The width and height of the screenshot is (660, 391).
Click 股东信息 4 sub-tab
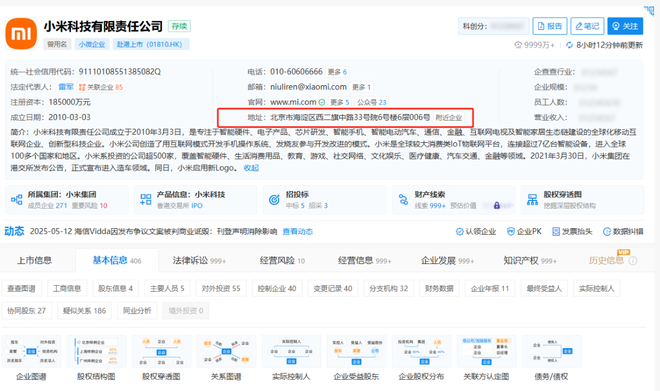coord(115,288)
